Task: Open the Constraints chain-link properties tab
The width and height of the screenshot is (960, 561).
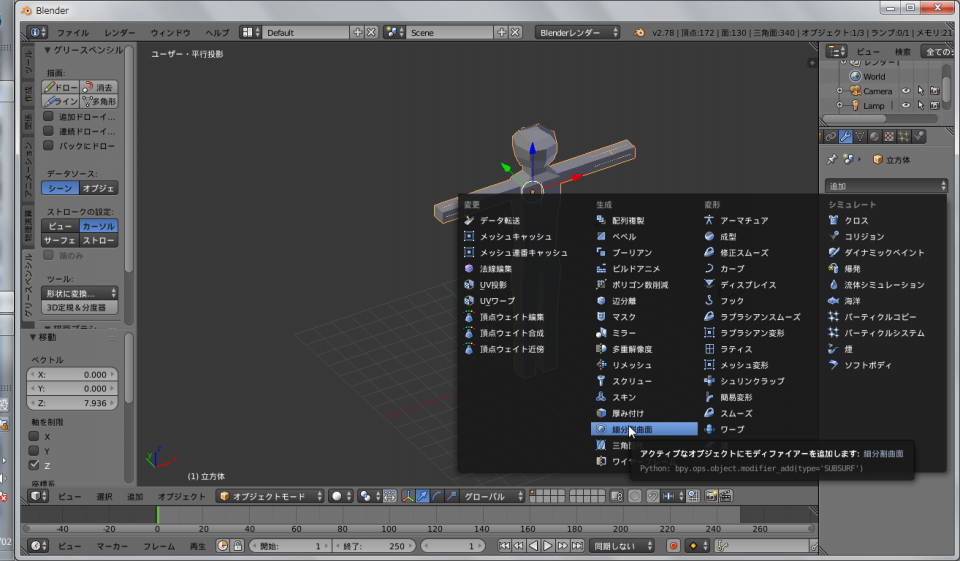Action: click(x=831, y=137)
